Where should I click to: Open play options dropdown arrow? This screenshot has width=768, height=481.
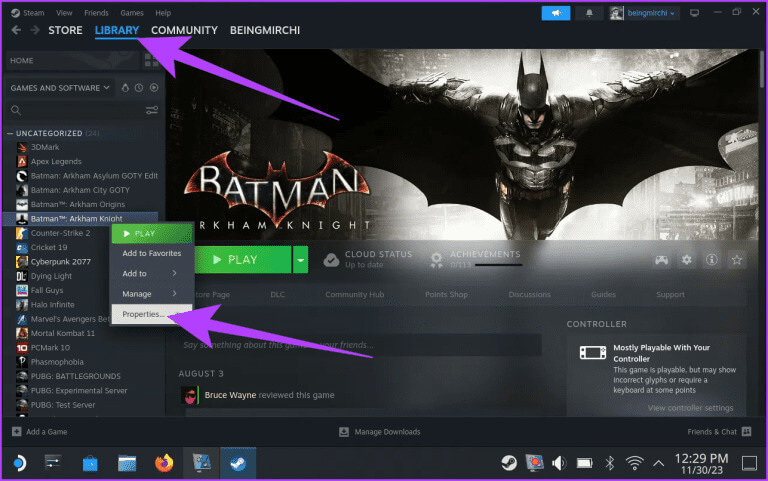300,260
